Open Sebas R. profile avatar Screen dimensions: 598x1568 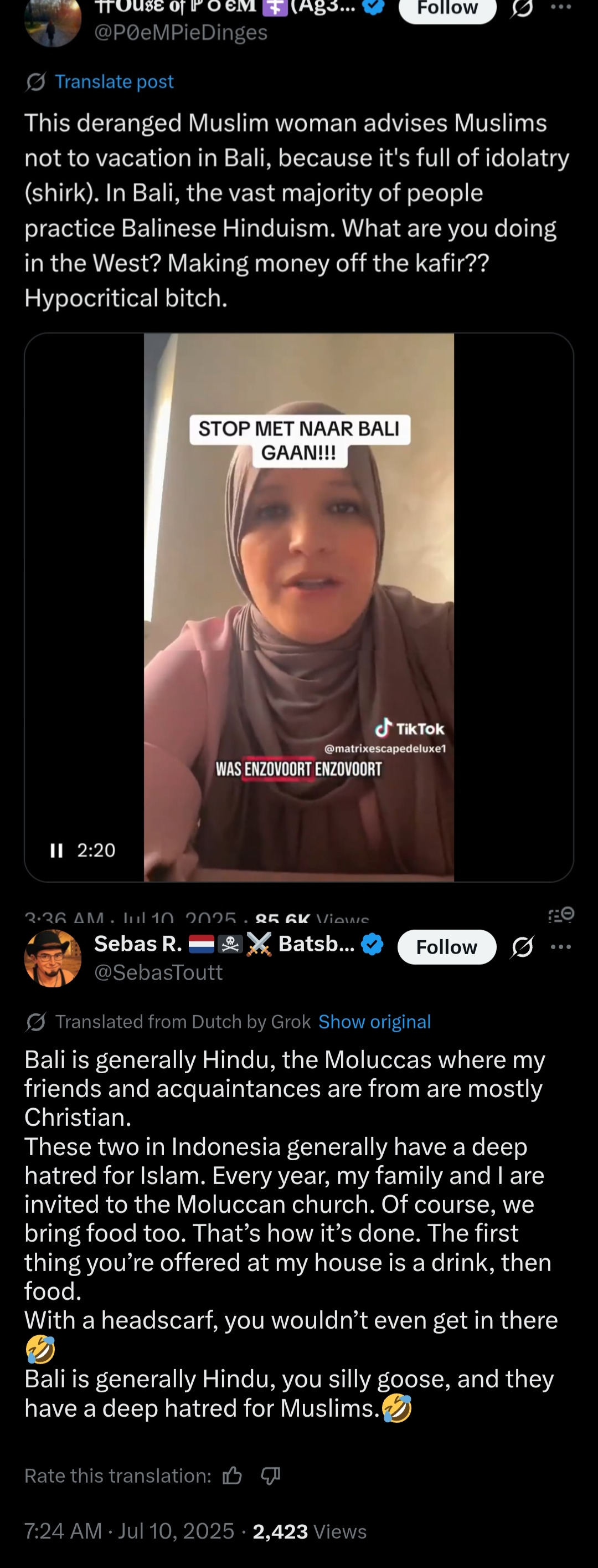tap(53, 958)
